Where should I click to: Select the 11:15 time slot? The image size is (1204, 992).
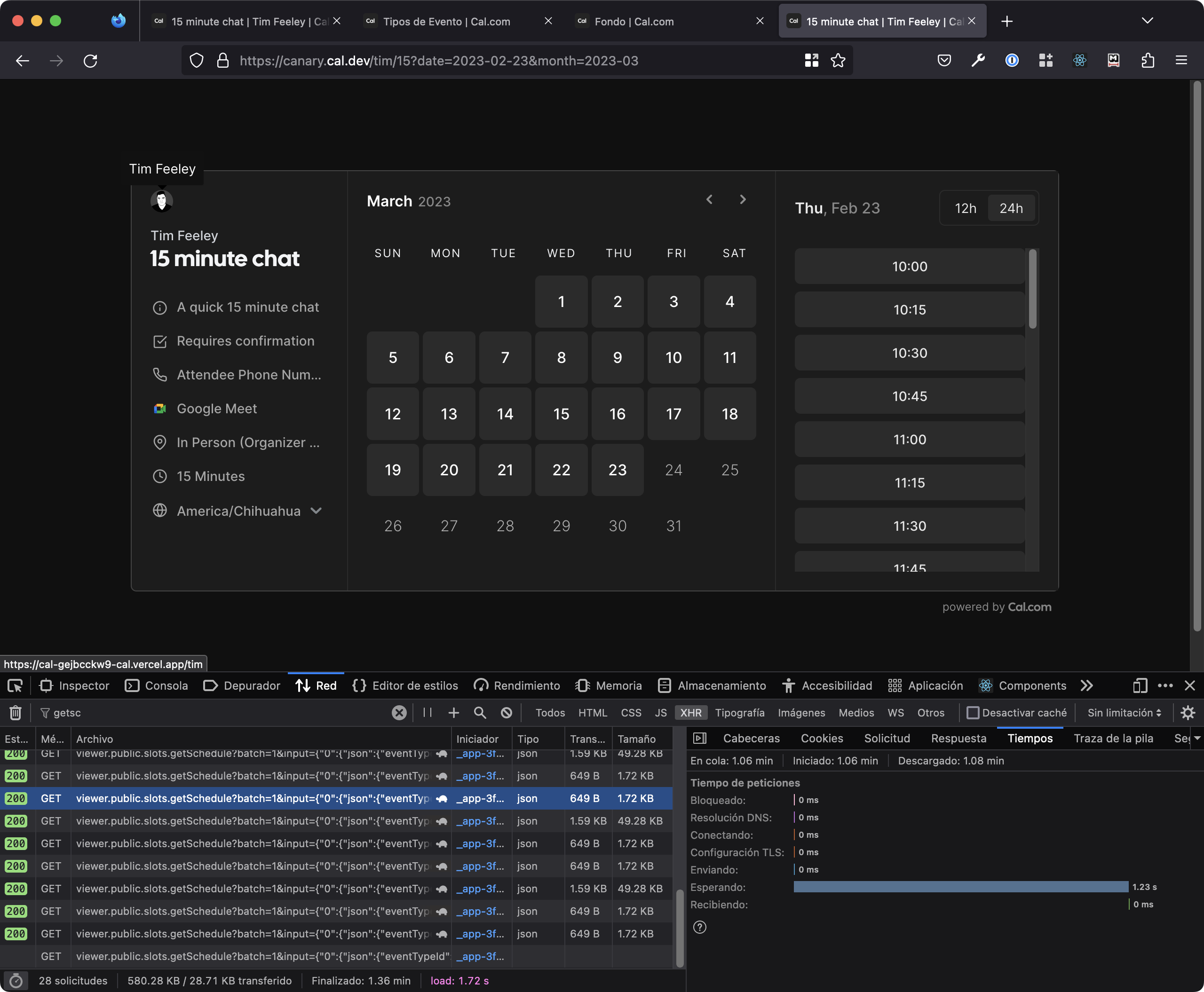(x=910, y=483)
